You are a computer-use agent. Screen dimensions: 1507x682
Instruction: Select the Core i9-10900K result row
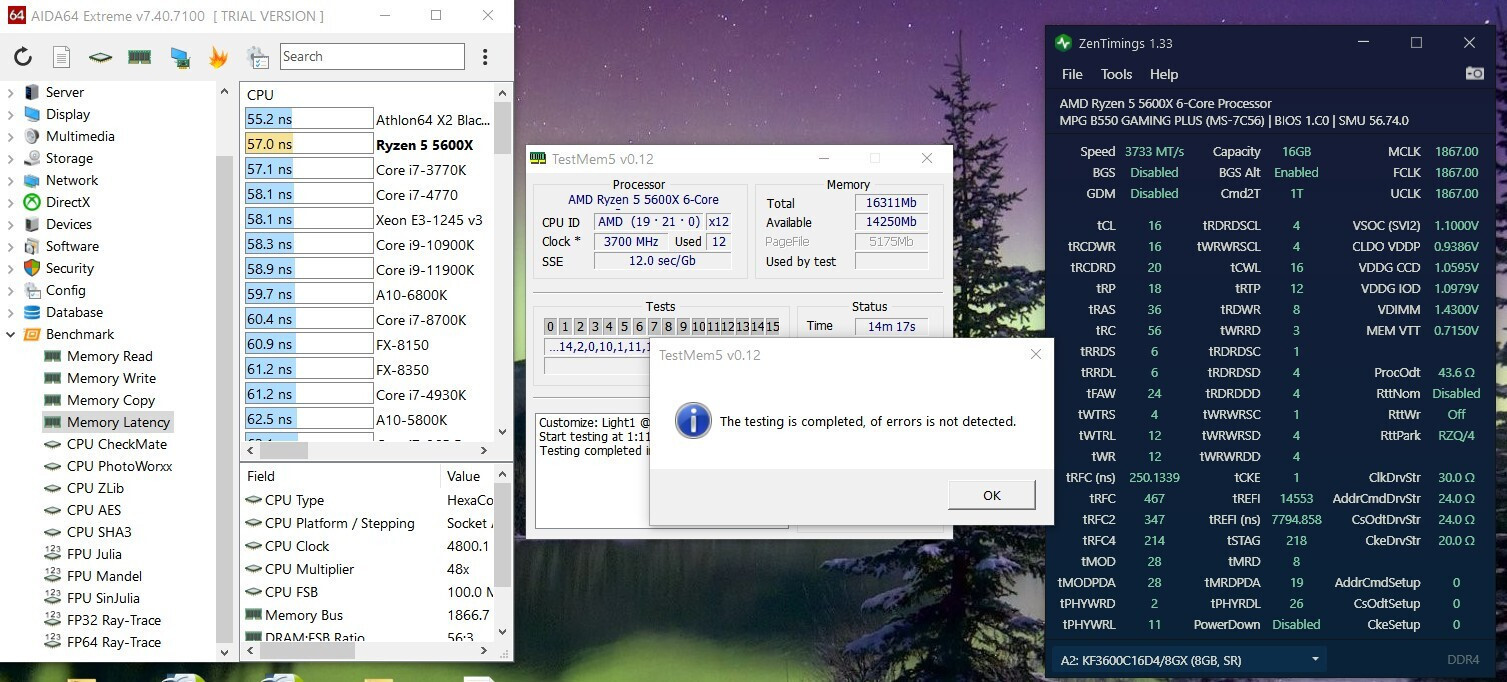368,245
